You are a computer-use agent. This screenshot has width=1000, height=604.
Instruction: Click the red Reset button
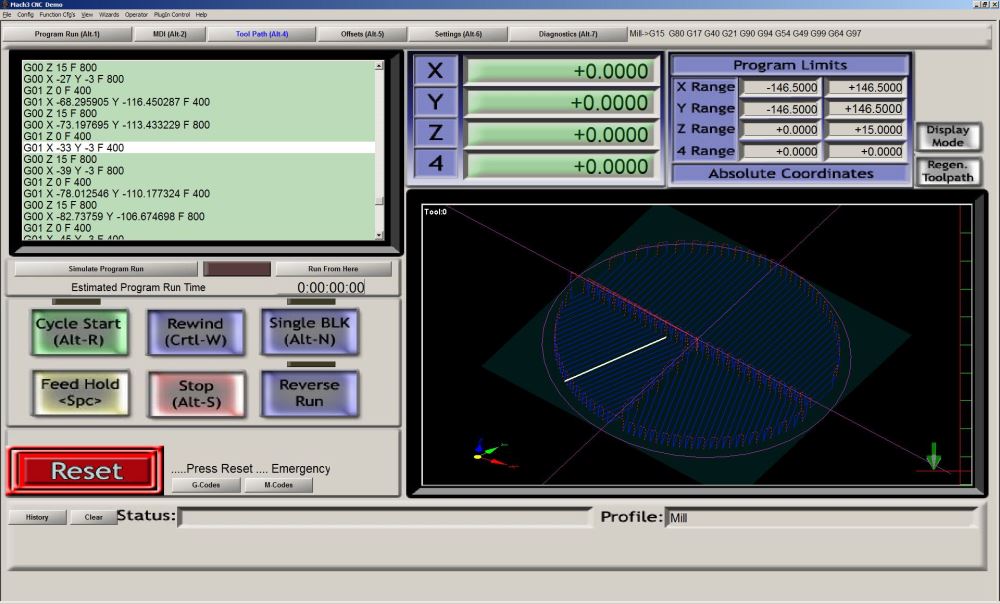coord(85,471)
